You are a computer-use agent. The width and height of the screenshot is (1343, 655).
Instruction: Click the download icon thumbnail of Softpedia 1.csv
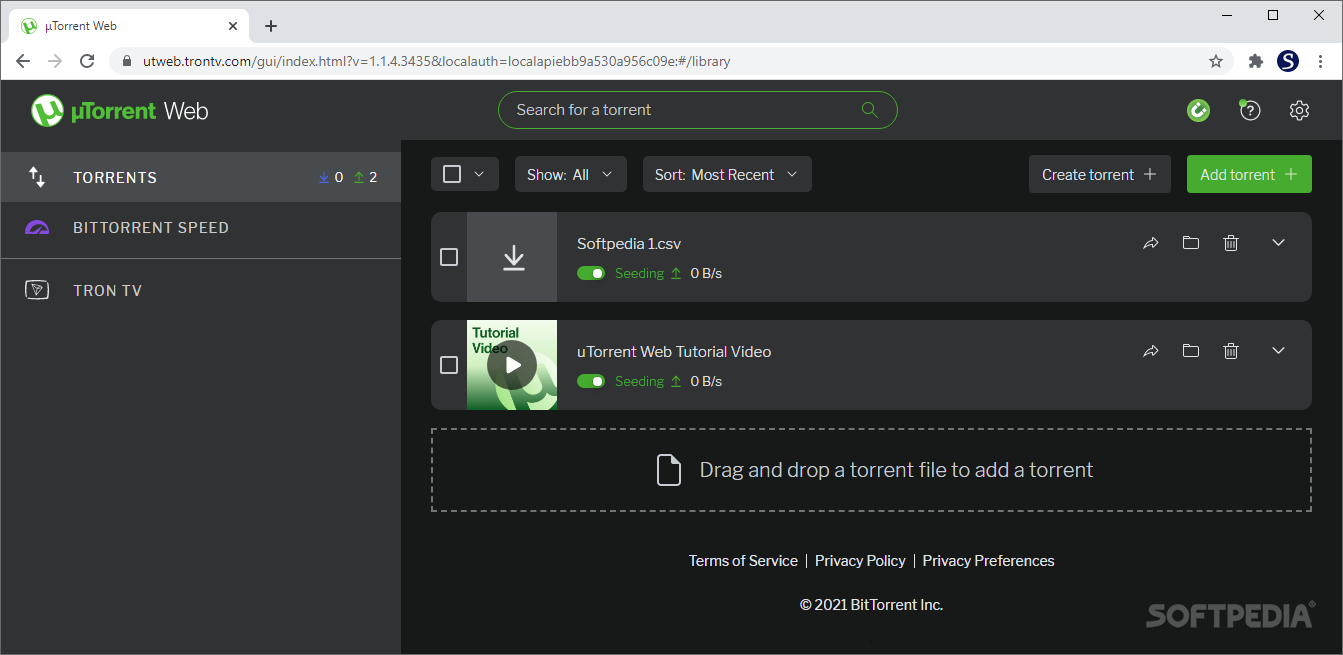click(x=513, y=257)
